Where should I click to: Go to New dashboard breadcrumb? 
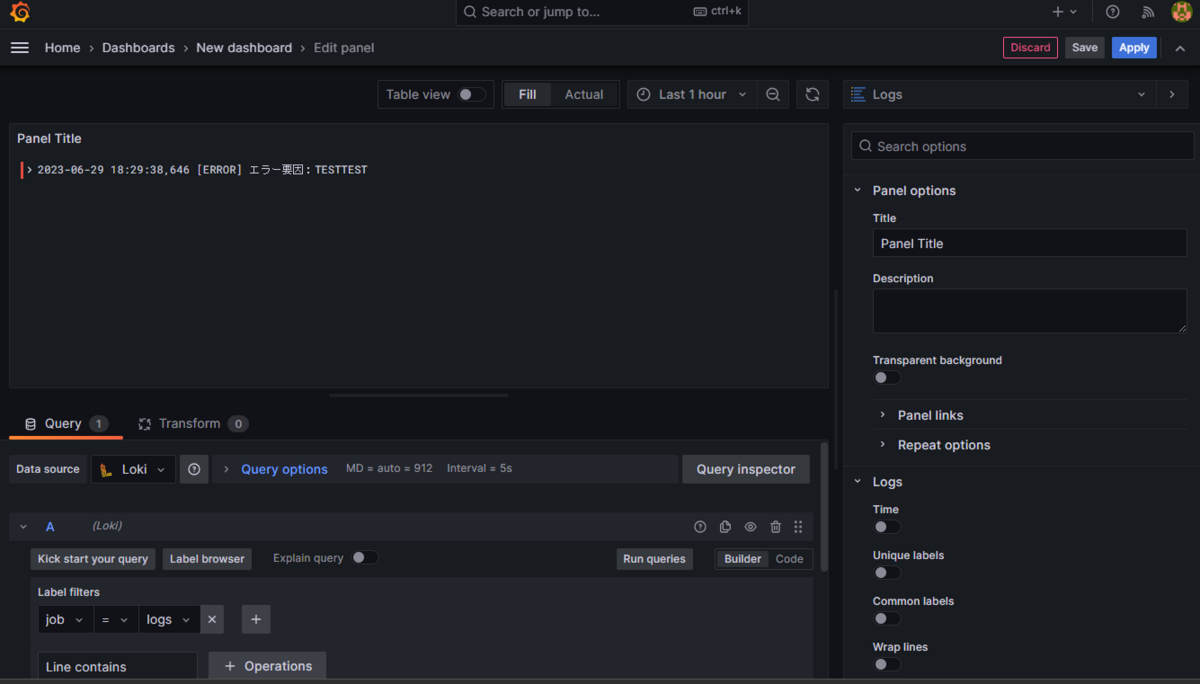[x=244, y=48]
